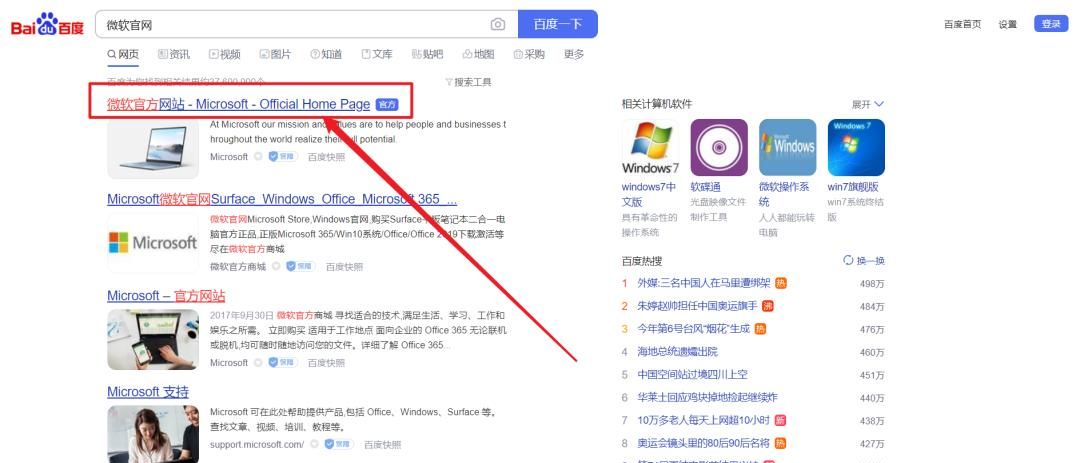Open 百度快照 for 微软官方商城 result

click(x=344, y=267)
